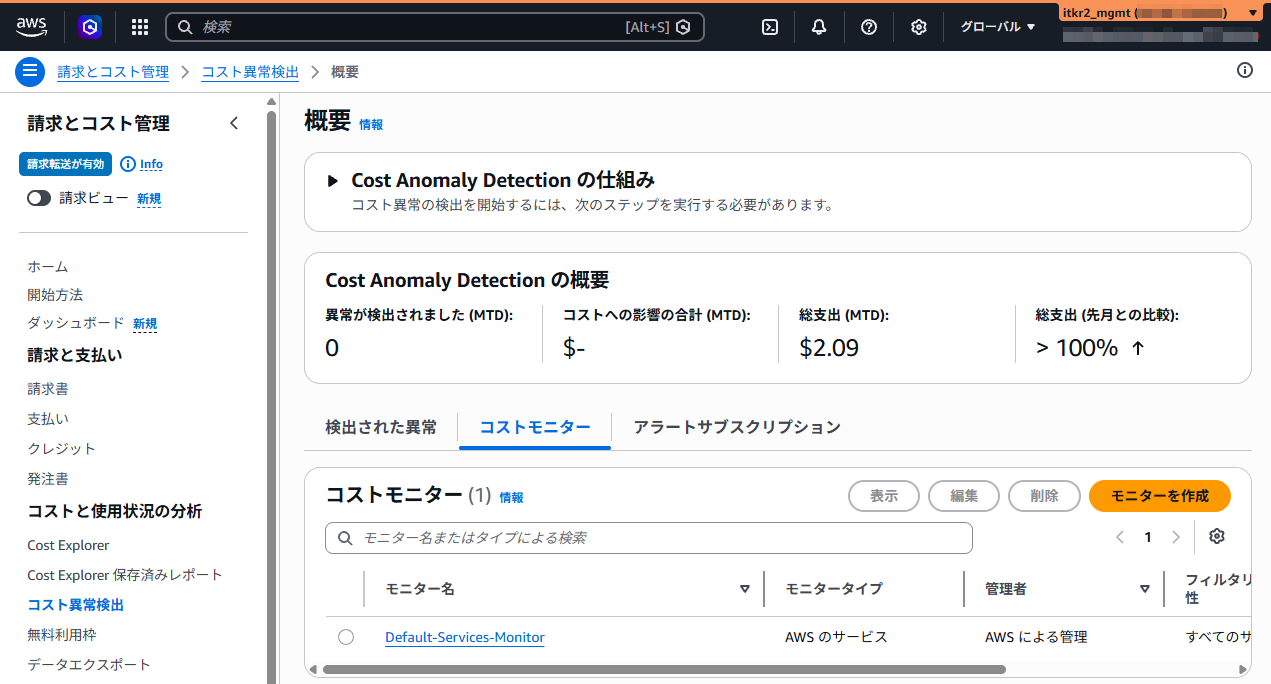Image resolution: width=1271 pixels, height=684 pixels.
Task: Open Cost Explorer in the sidebar
Action: pos(68,545)
